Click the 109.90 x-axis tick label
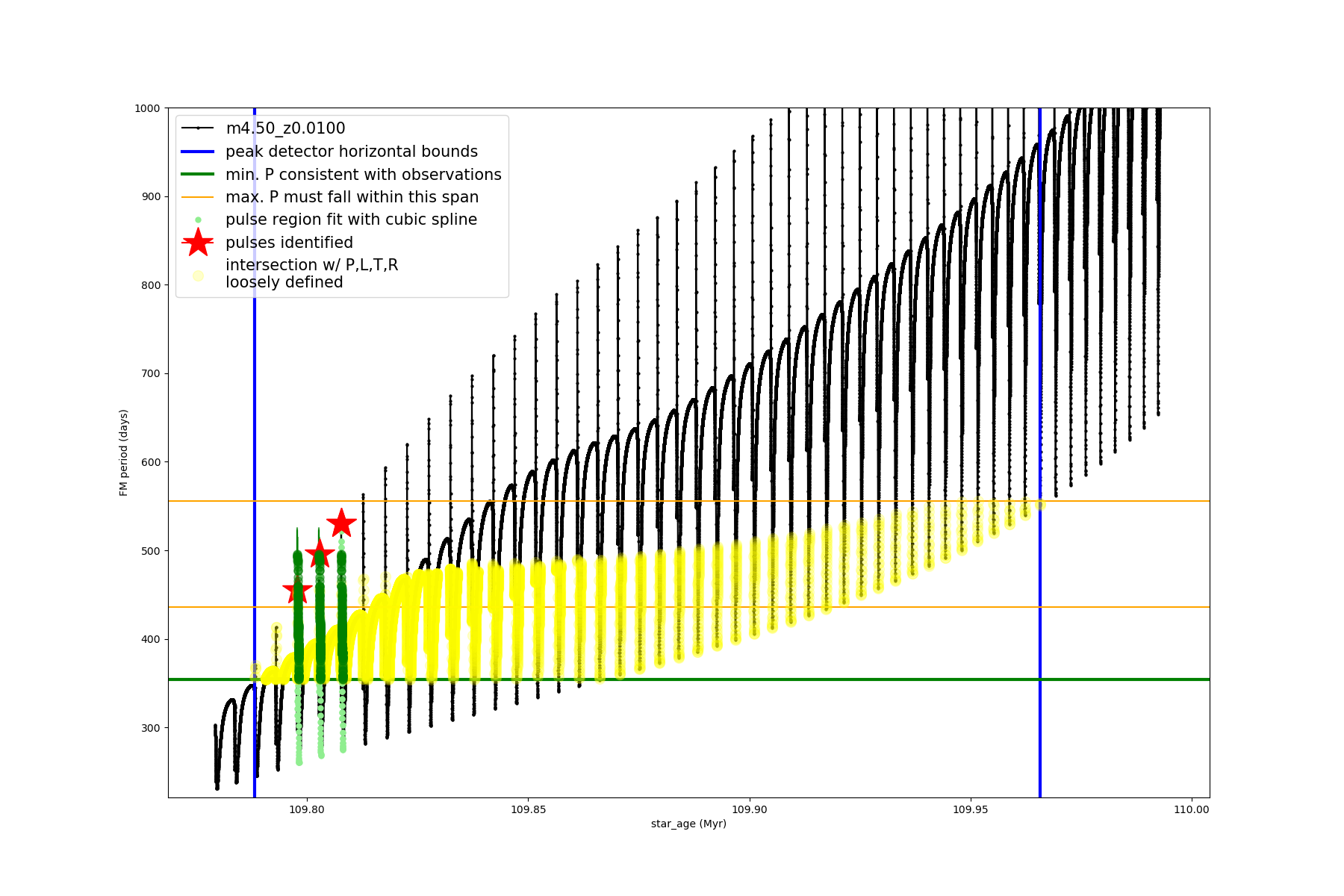This screenshot has width=1344, height=896. pyautogui.click(x=749, y=809)
